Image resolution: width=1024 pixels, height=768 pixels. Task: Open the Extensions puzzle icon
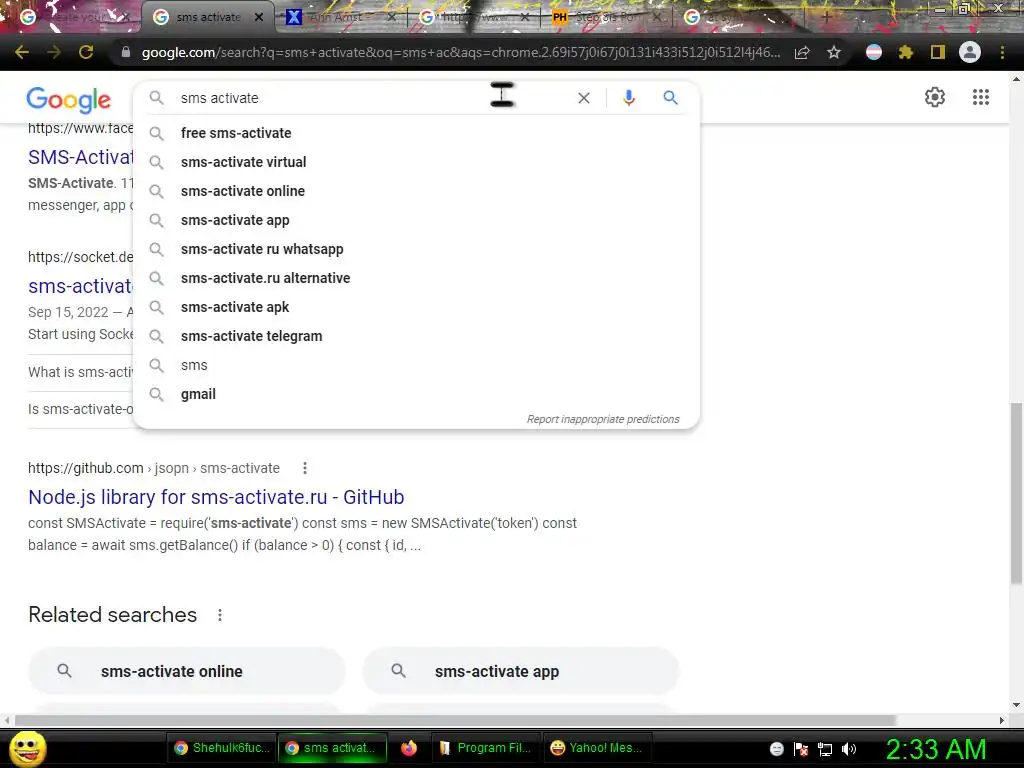905,52
